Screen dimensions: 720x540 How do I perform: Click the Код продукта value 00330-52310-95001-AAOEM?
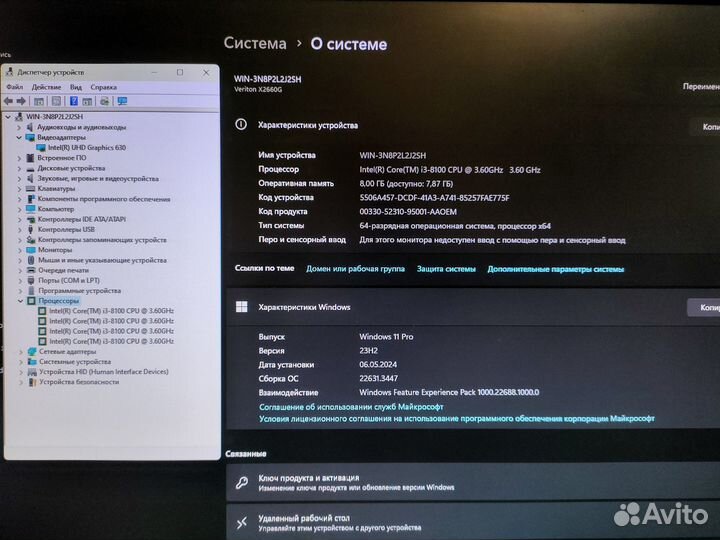408,212
